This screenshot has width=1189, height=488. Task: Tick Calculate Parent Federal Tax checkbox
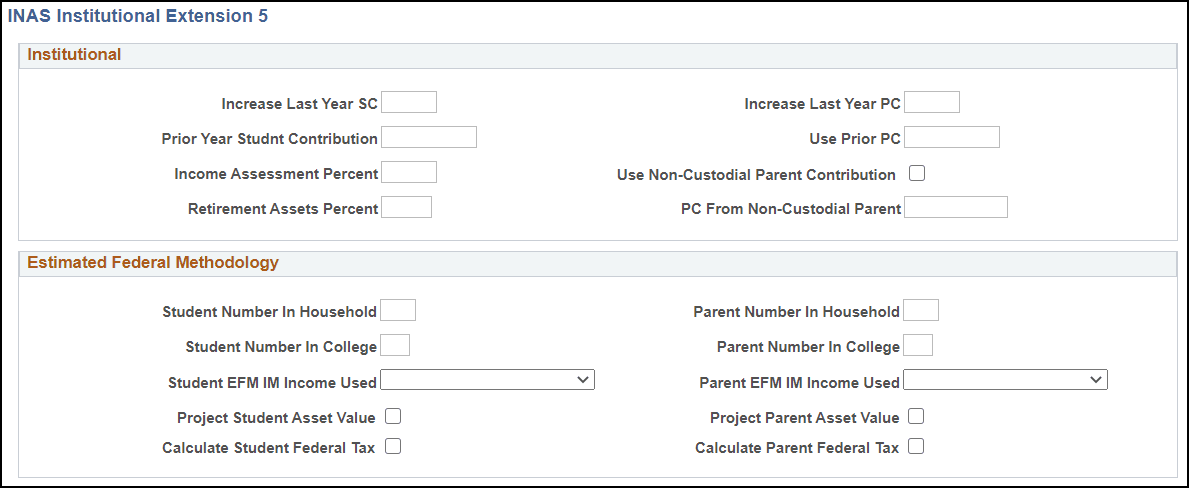[x=916, y=447]
